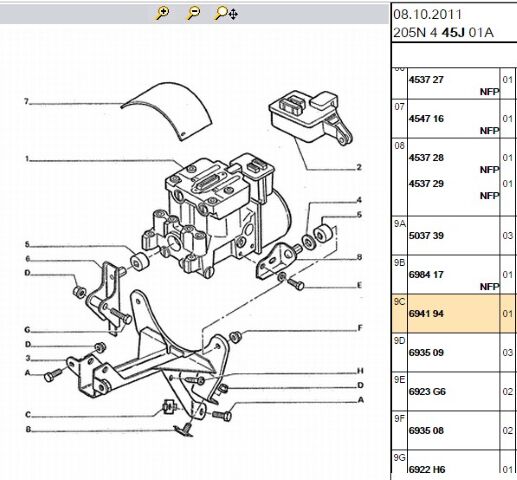
Task: Click reference code 9A in parts table
Action: (x=399, y=224)
